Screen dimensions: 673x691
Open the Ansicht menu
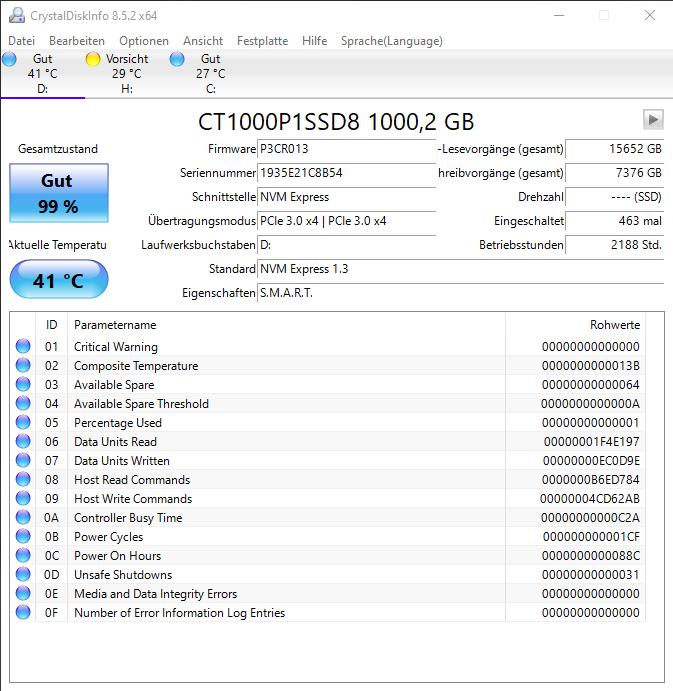203,41
